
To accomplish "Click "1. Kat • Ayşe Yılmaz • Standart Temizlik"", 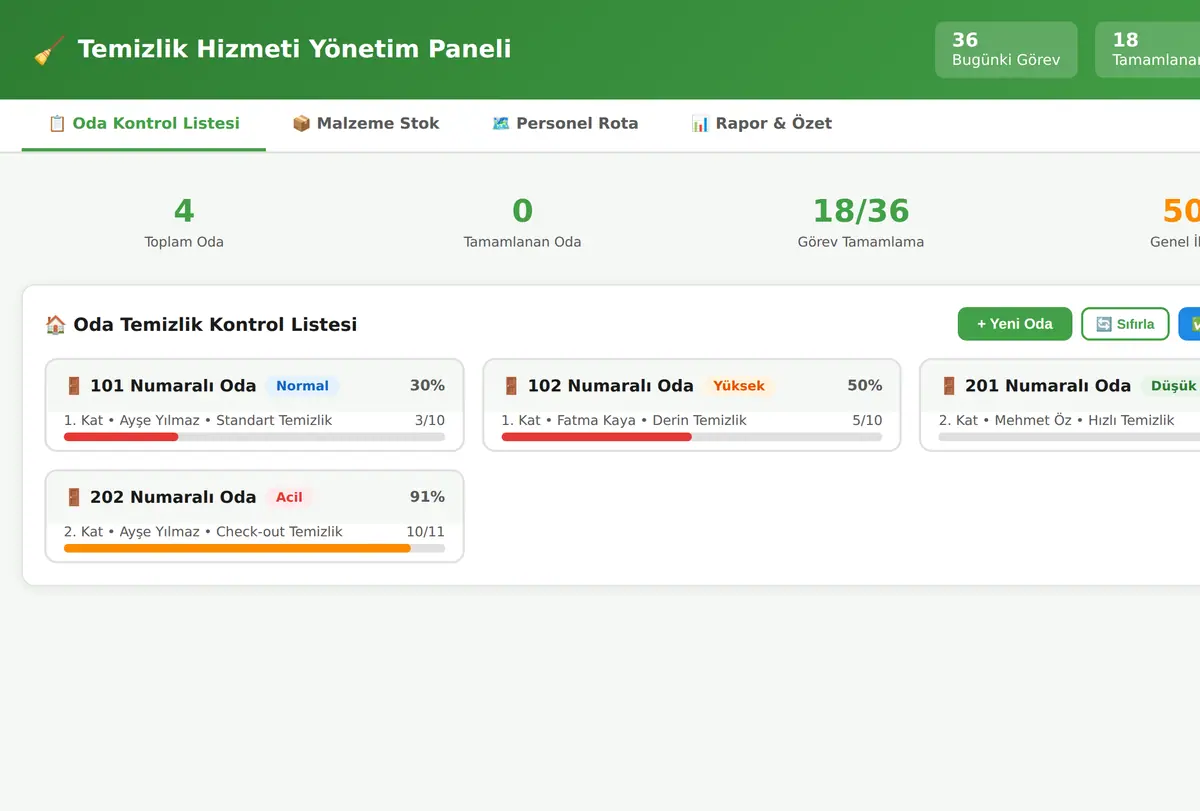I will pos(198,421).
